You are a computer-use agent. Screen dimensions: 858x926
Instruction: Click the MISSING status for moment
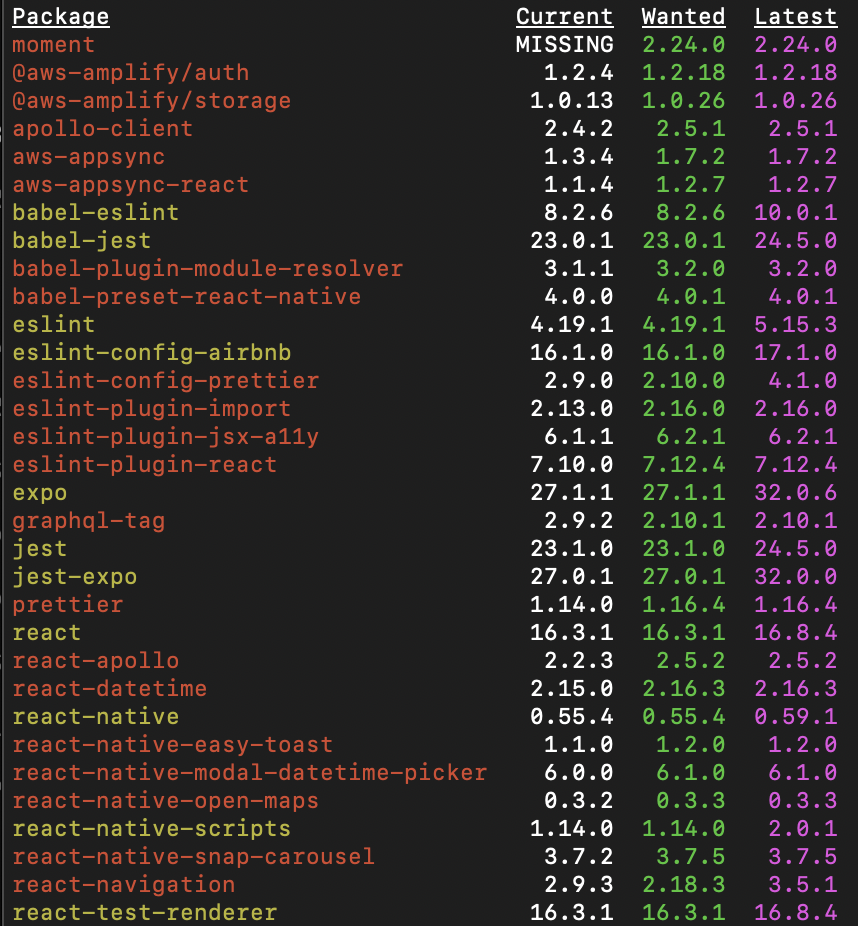(564, 45)
